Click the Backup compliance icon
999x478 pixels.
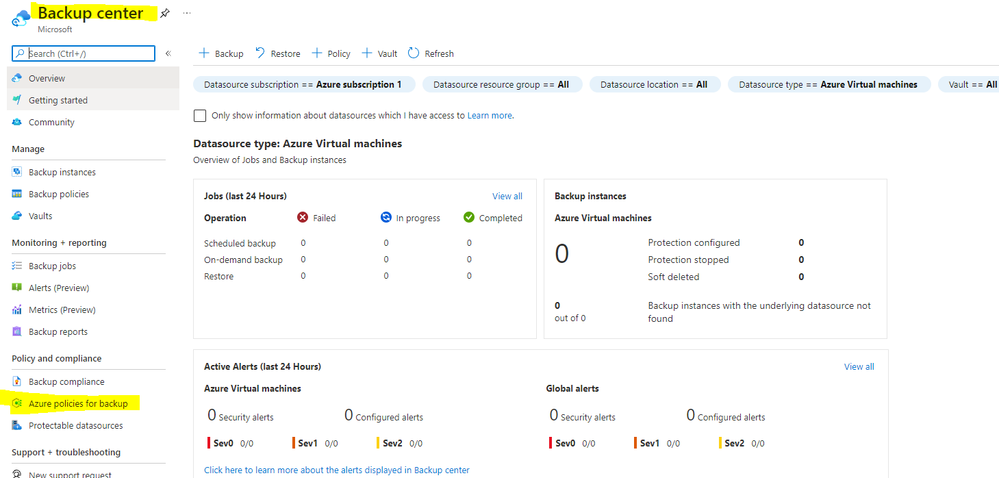(x=17, y=382)
